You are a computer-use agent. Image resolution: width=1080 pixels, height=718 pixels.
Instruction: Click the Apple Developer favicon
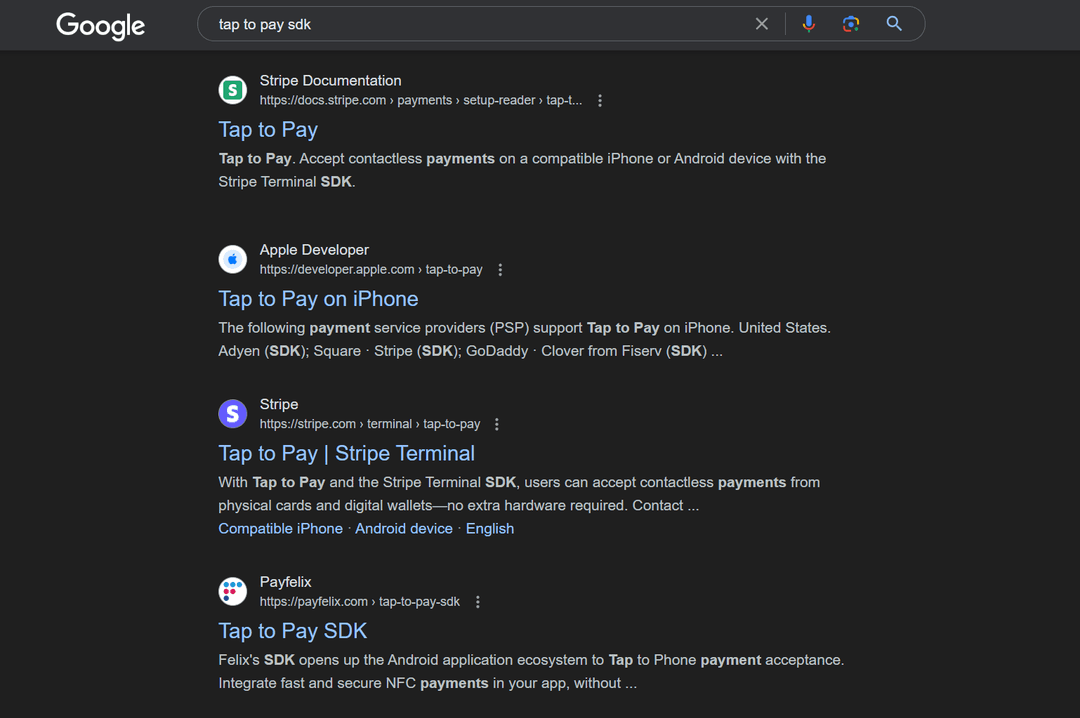pyautogui.click(x=233, y=259)
